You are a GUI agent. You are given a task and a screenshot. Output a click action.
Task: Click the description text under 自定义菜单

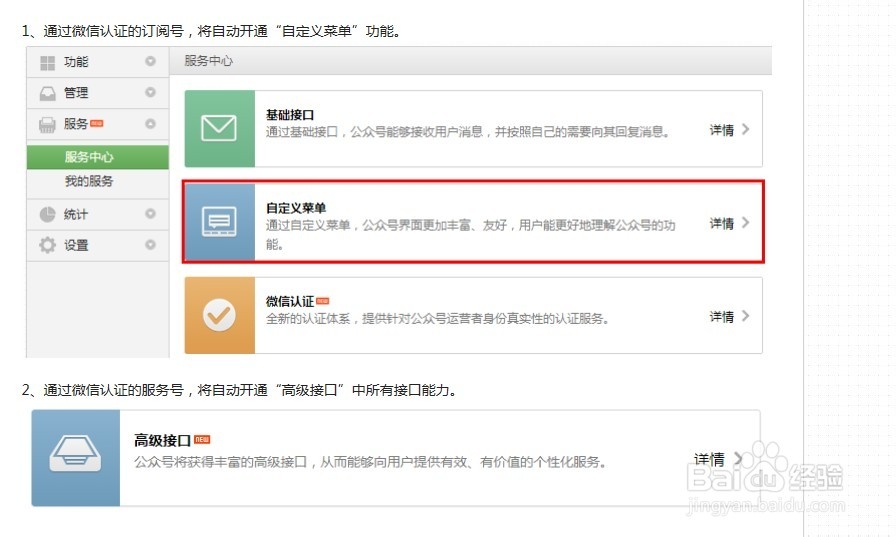pyautogui.click(x=470, y=234)
